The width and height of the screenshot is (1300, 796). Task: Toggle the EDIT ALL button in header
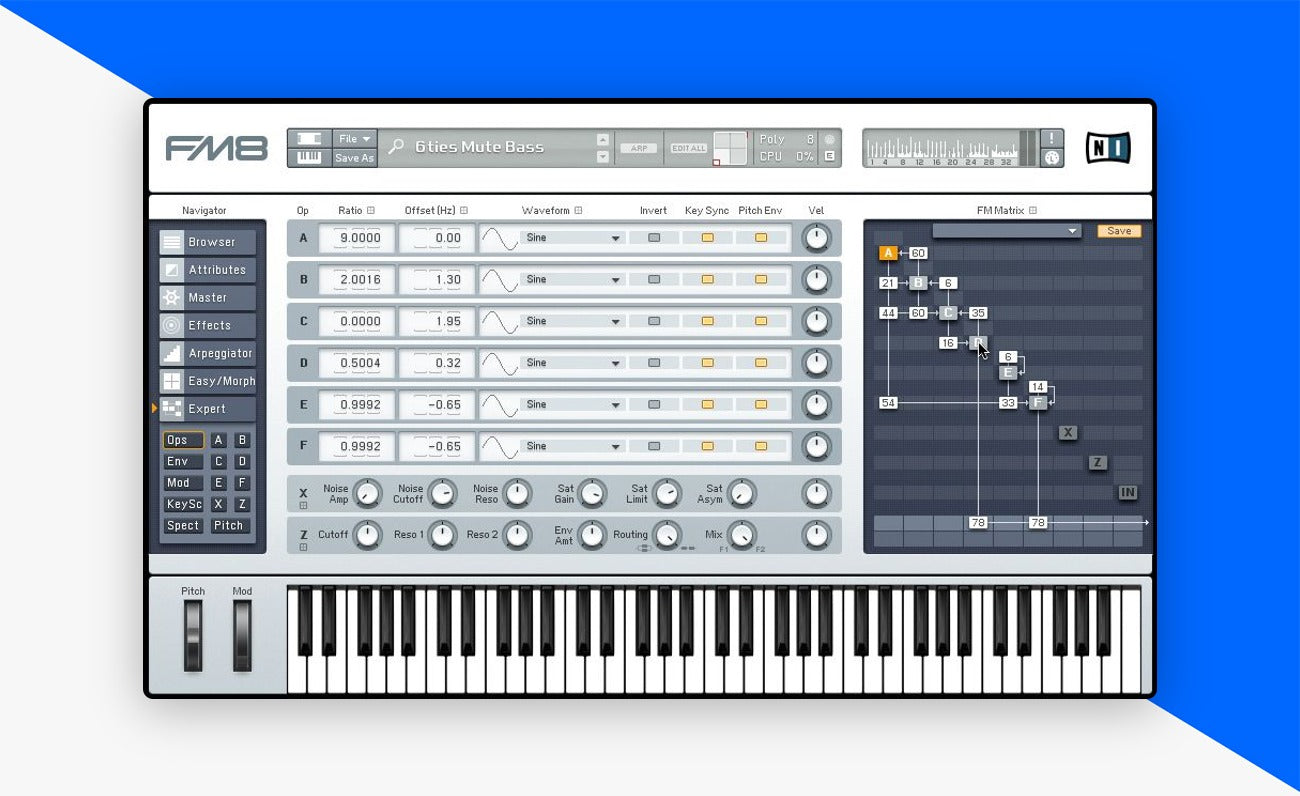[689, 148]
